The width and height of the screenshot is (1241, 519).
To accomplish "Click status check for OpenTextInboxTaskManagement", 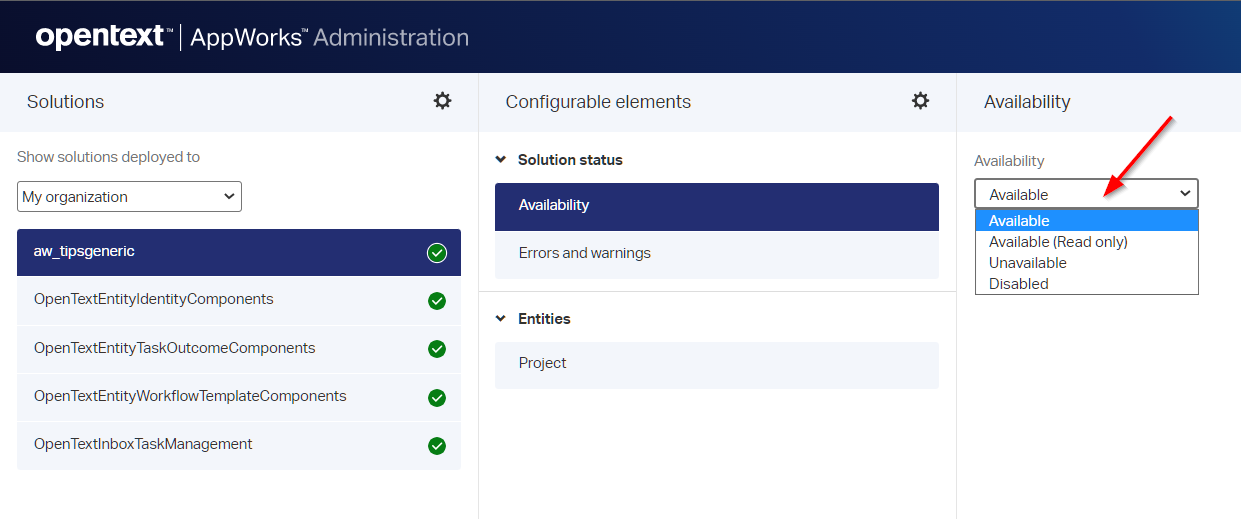I will pos(437,445).
